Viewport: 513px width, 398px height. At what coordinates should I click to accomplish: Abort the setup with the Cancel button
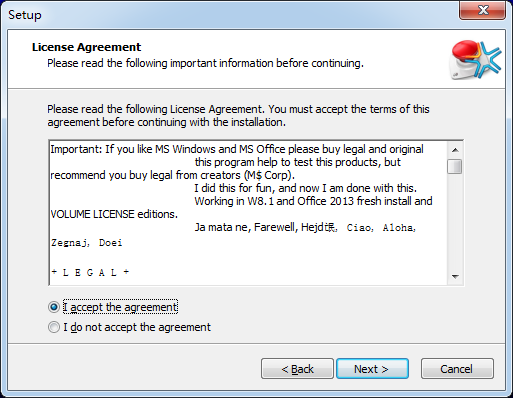point(457,369)
